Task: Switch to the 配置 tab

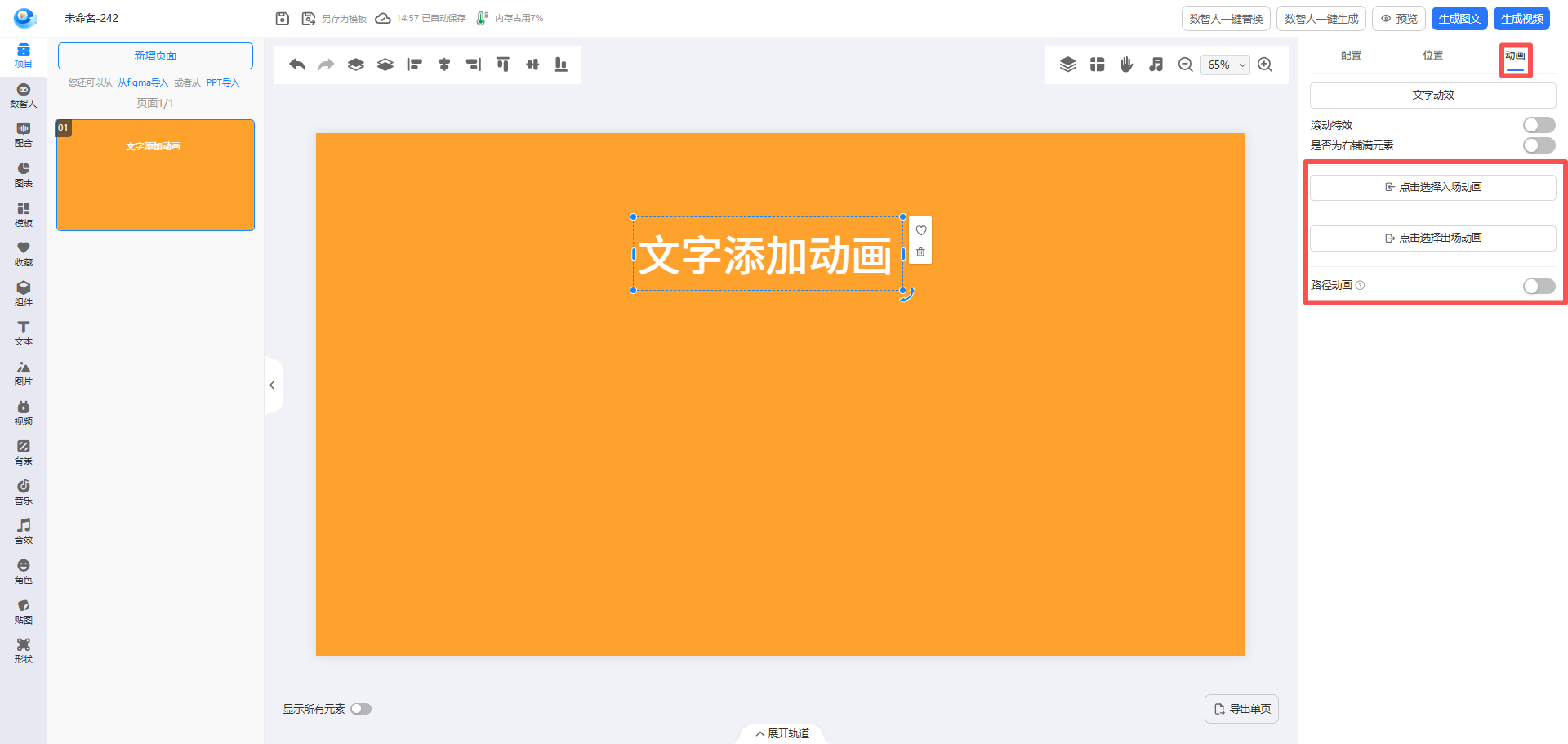Action: [1351, 56]
